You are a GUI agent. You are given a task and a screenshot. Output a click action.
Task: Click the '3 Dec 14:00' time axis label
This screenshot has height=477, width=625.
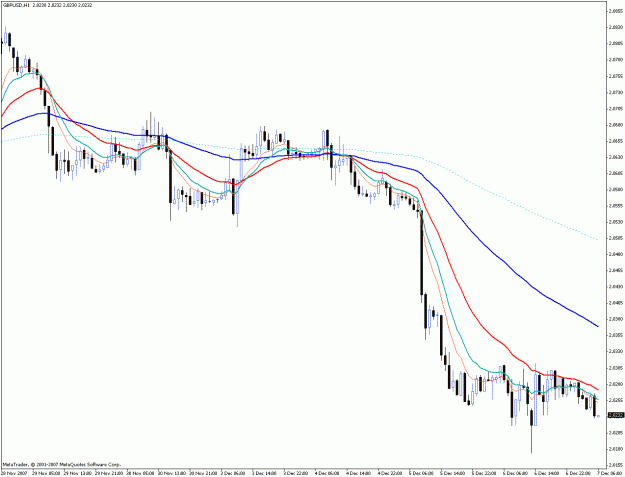(264, 473)
